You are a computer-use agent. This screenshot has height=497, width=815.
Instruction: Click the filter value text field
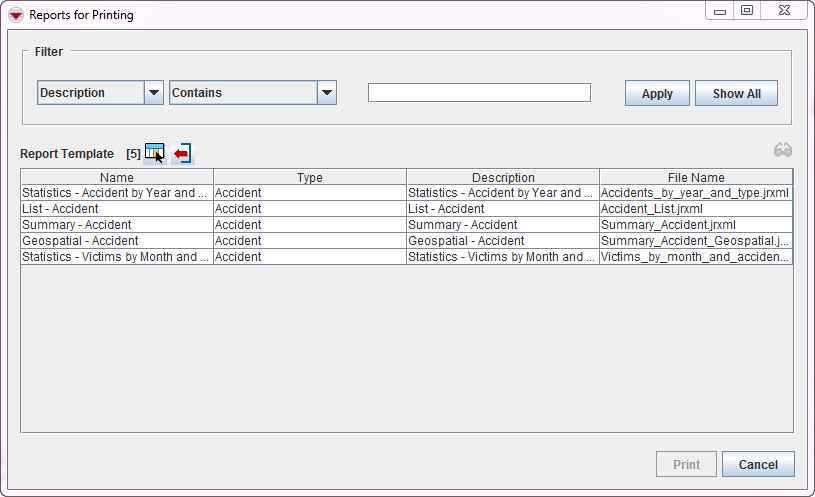tap(479, 93)
